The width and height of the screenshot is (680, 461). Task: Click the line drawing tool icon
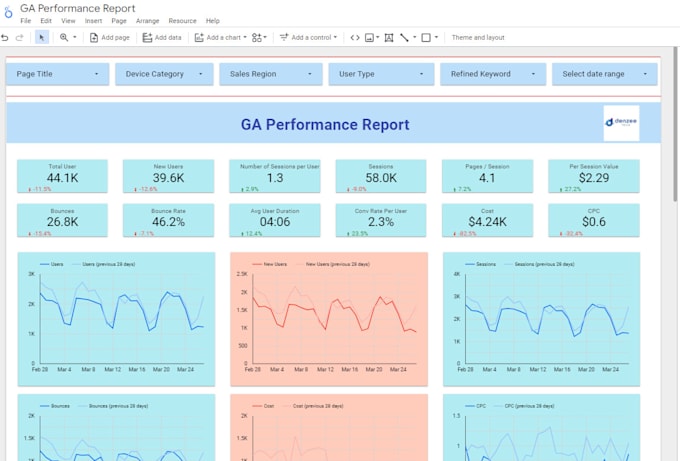click(404, 38)
